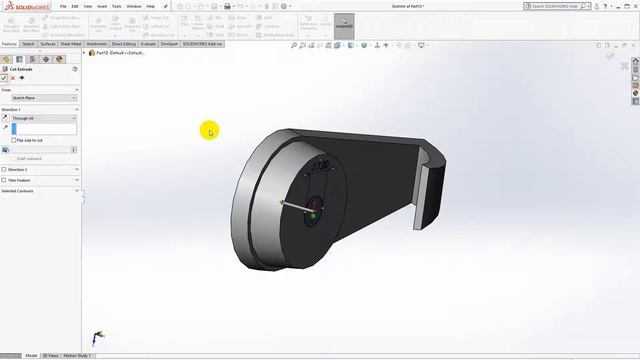Click the reverse direction arrow button
The width and height of the screenshot is (640, 360).
[x=5, y=118]
